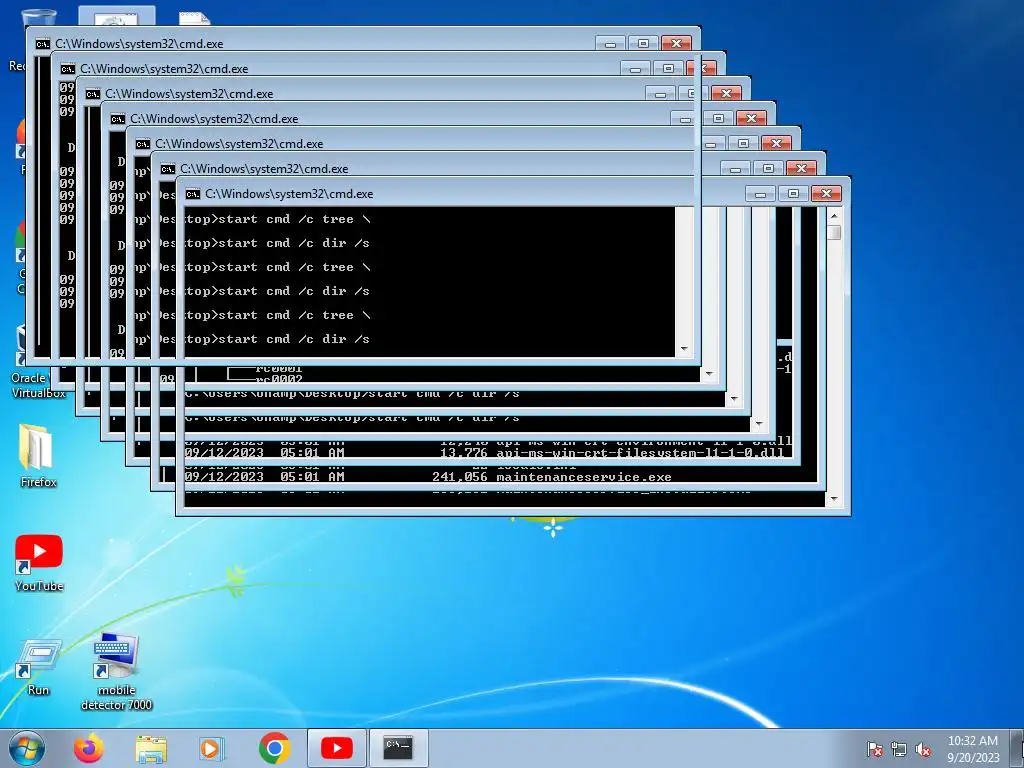
Task: Click the up arrow of the rearmost cmd scrollbar
Action: (834, 215)
